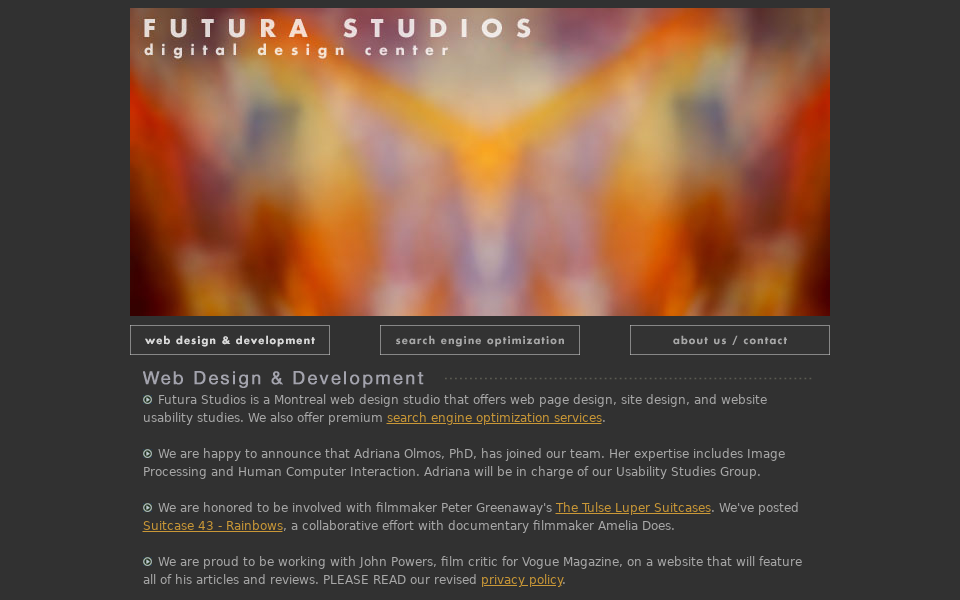This screenshot has height=600, width=960.
Task: Click the bullet icon beside the John Powers update
Action: pos(147,561)
